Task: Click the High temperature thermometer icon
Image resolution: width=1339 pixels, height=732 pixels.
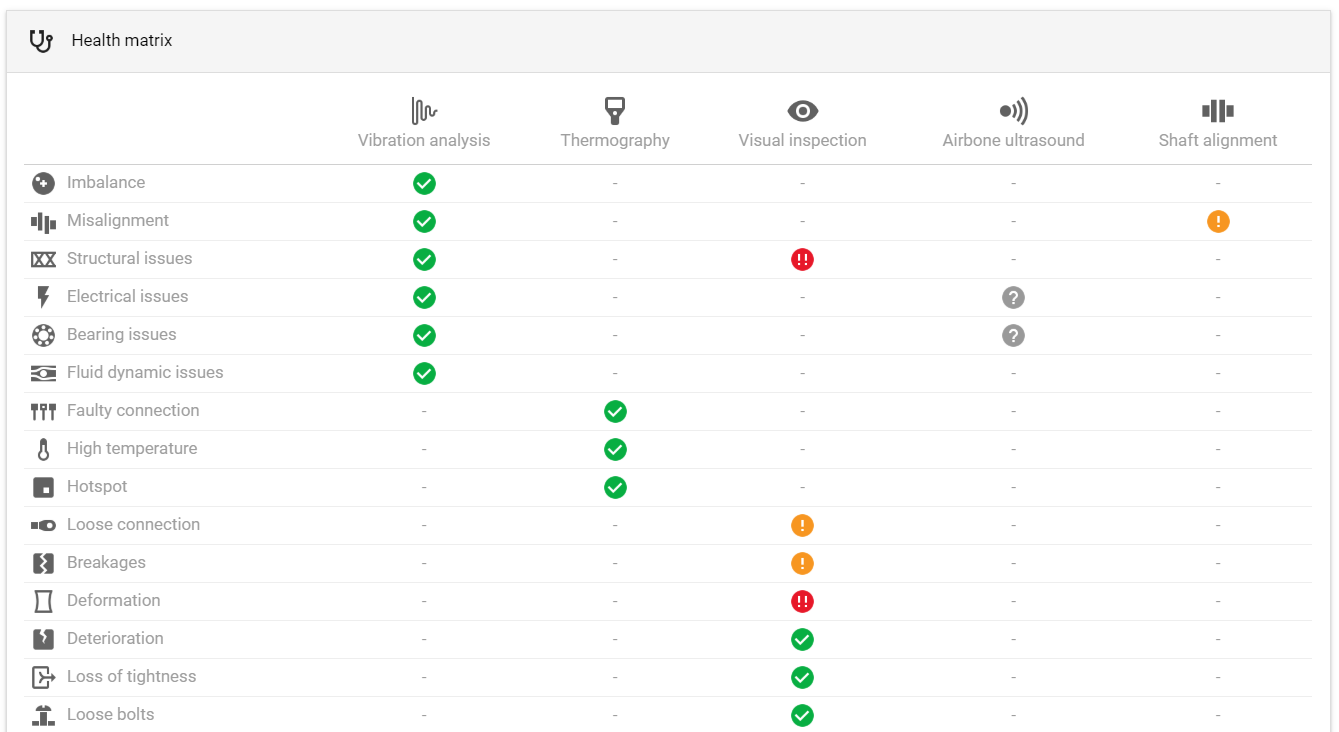Action: pos(43,449)
